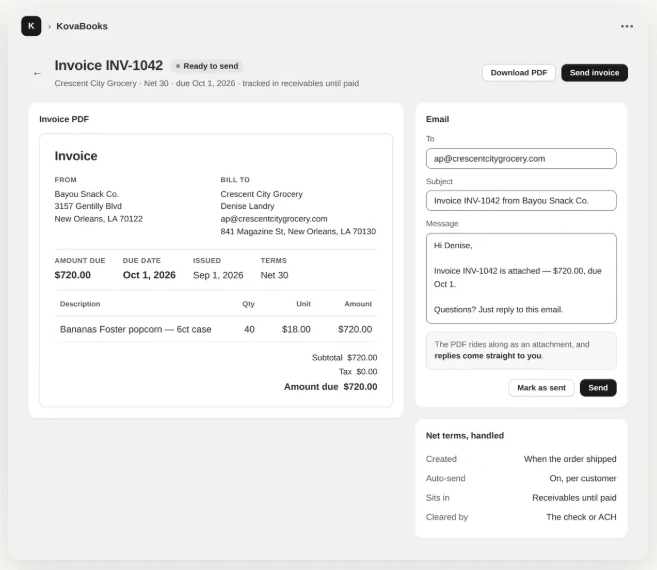Open the KovaBooks breadcrumb link
Screen dimensions: 657x570
click(x=82, y=26)
